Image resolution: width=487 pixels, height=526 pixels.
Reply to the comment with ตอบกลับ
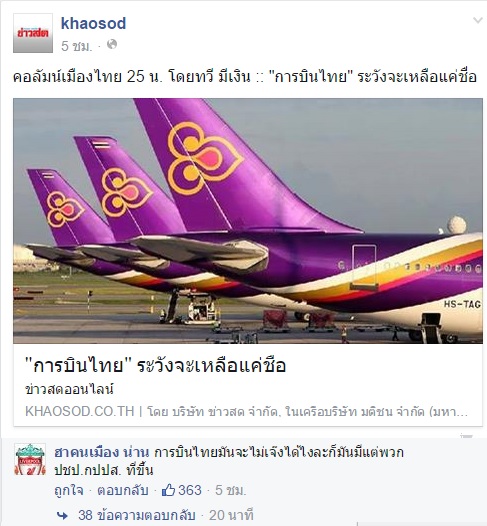tap(123, 490)
